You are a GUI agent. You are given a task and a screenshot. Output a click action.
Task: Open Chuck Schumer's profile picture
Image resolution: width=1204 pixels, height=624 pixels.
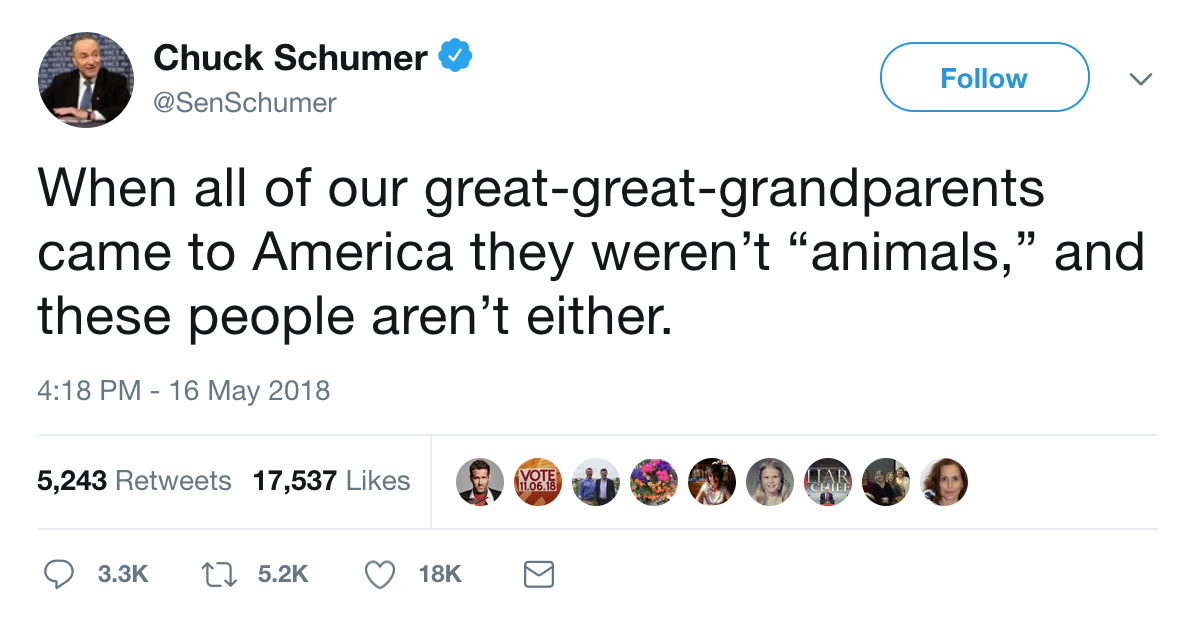coord(86,80)
